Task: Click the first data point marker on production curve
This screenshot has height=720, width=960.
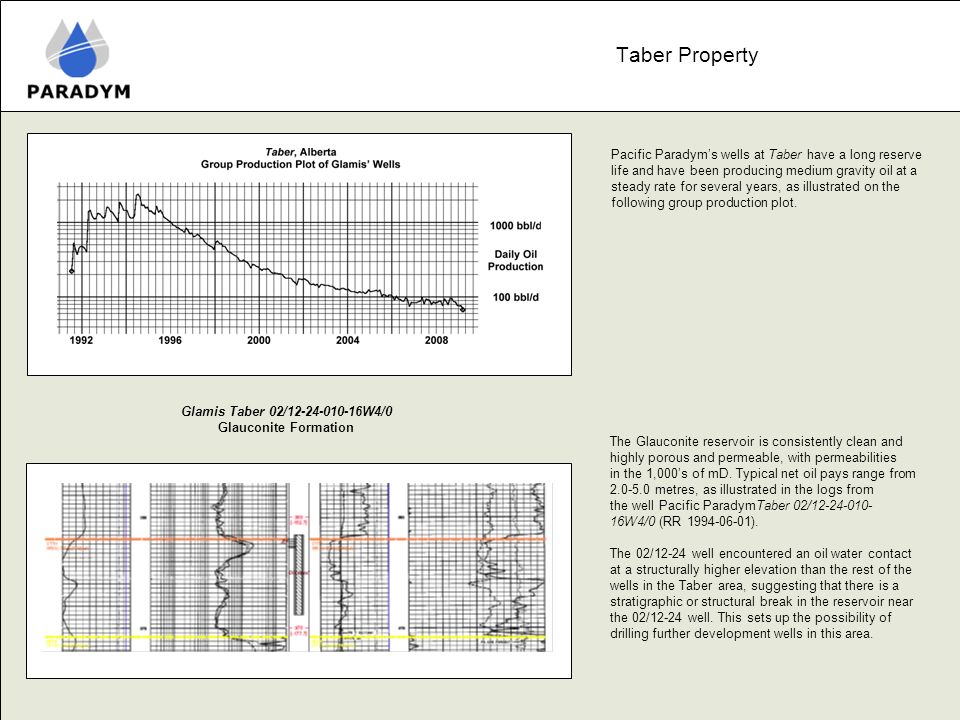Action: point(72,271)
